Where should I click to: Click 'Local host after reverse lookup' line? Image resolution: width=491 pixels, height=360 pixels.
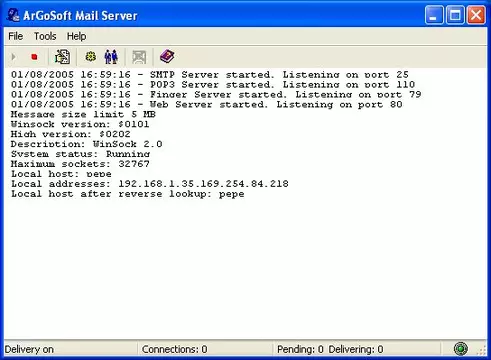point(128,194)
